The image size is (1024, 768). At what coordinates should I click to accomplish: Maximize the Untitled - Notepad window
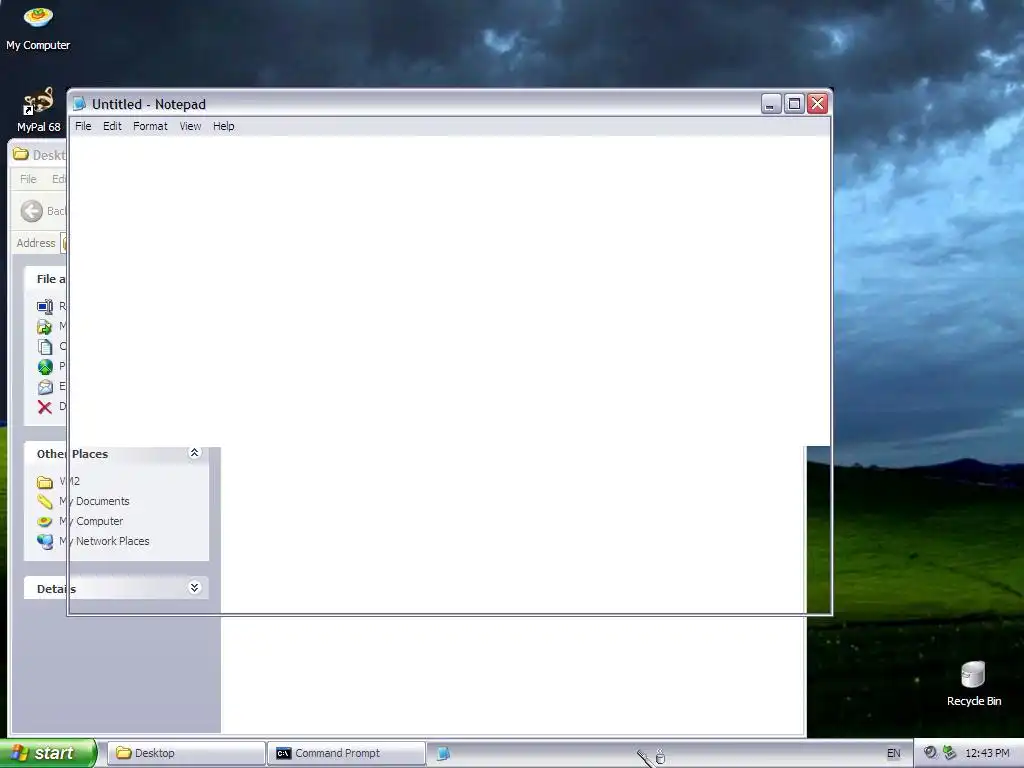pyautogui.click(x=794, y=104)
